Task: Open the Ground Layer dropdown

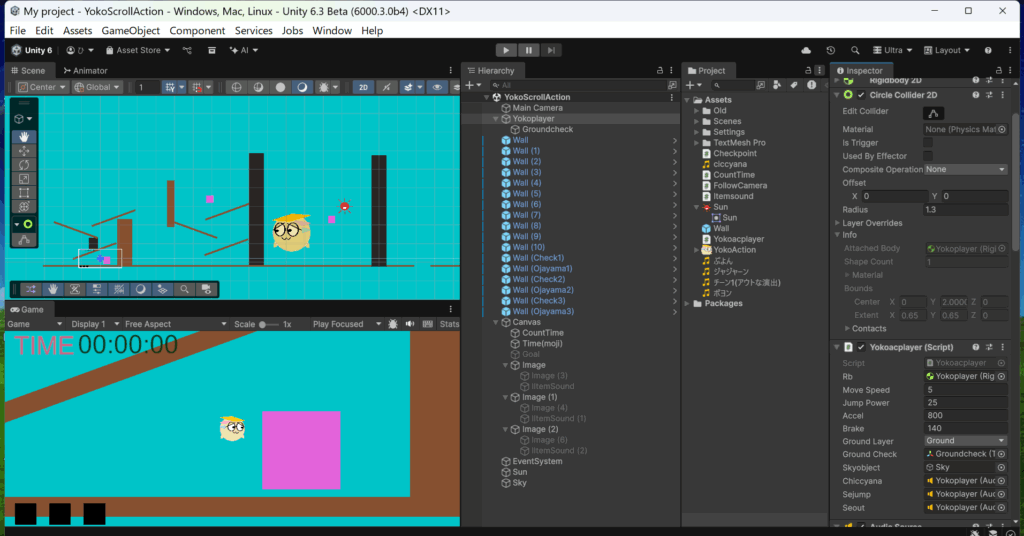Action: point(966,441)
